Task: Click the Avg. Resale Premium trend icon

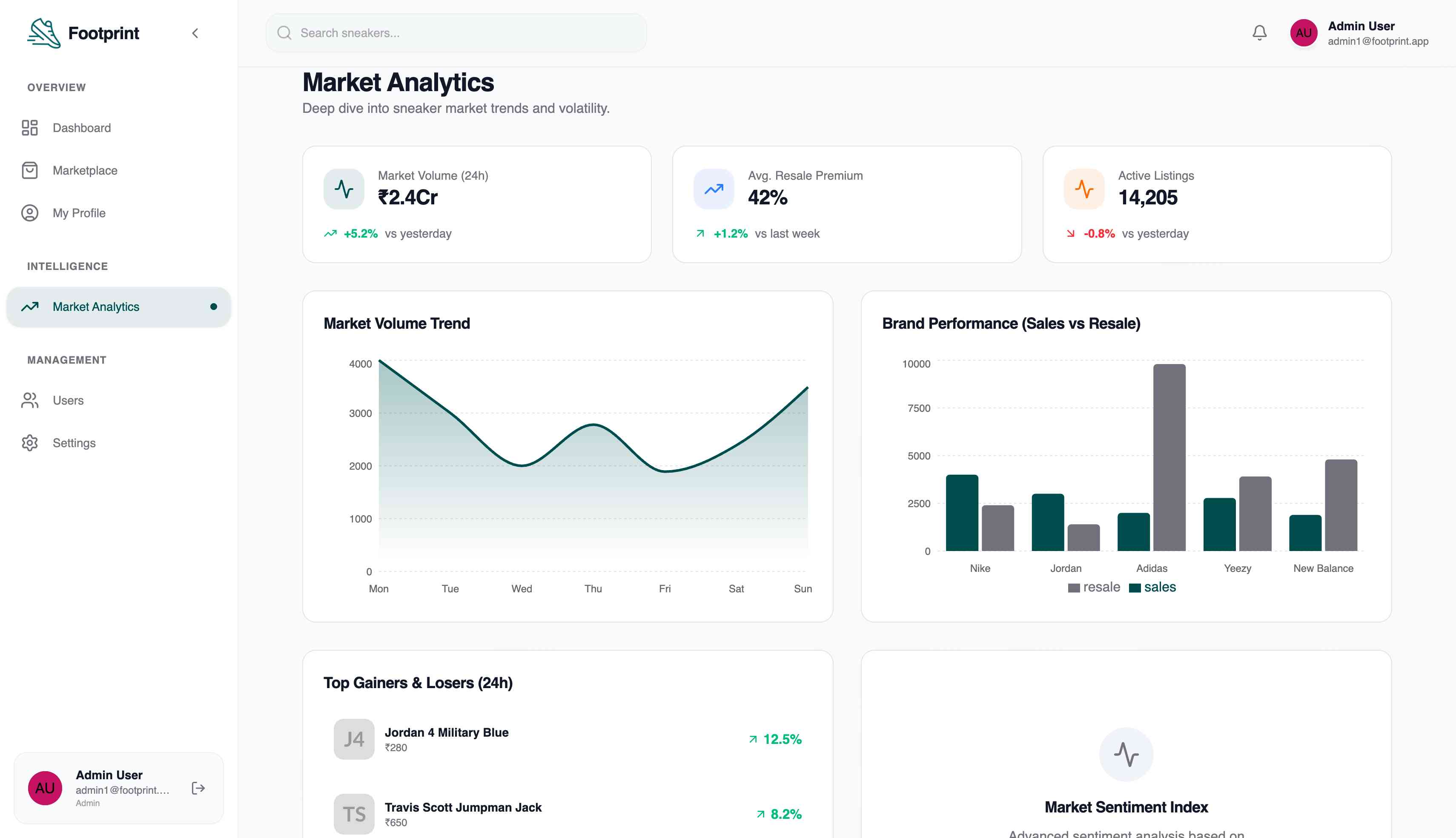Action: click(x=714, y=189)
